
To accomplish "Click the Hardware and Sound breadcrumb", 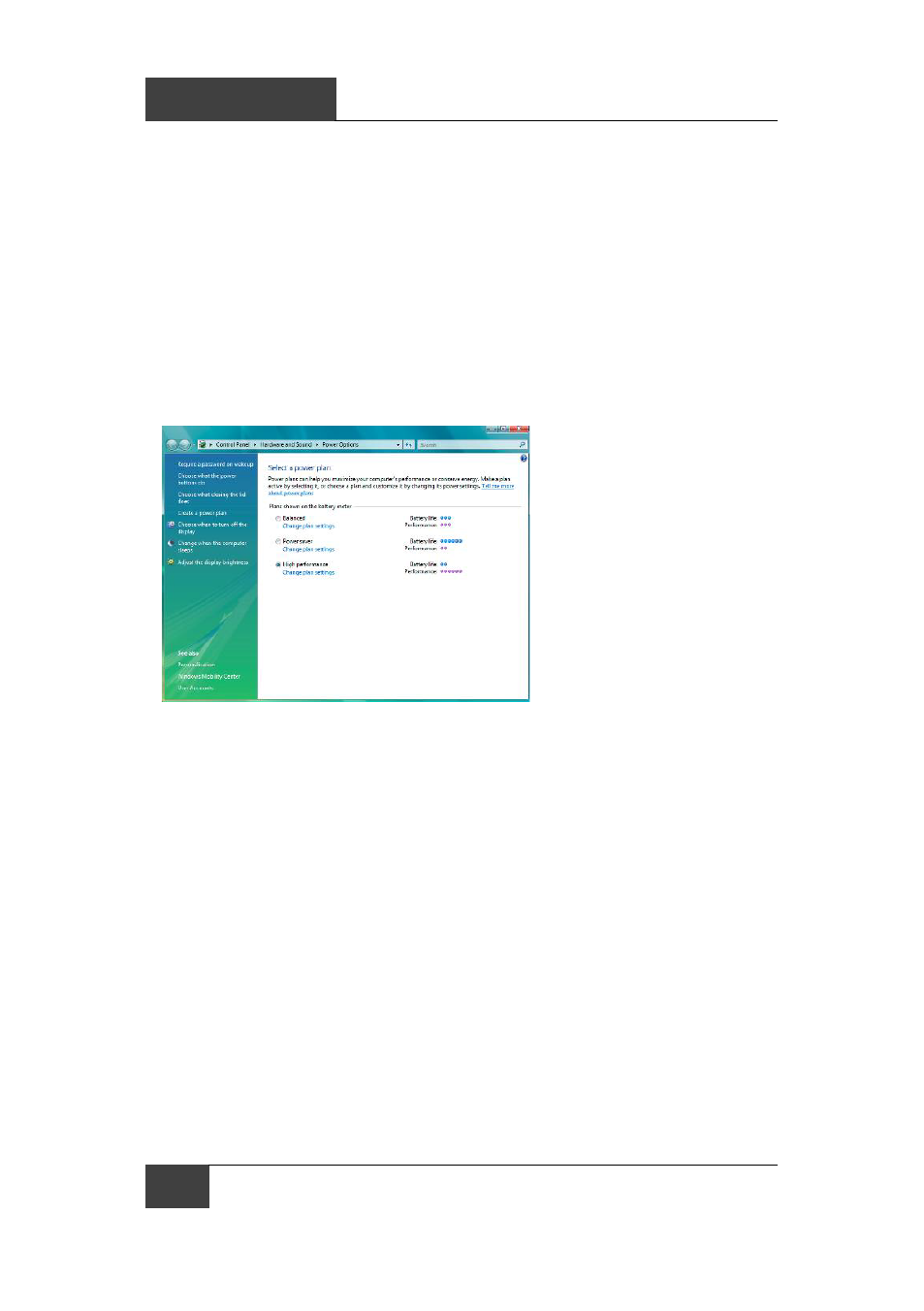I will [286, 445].
